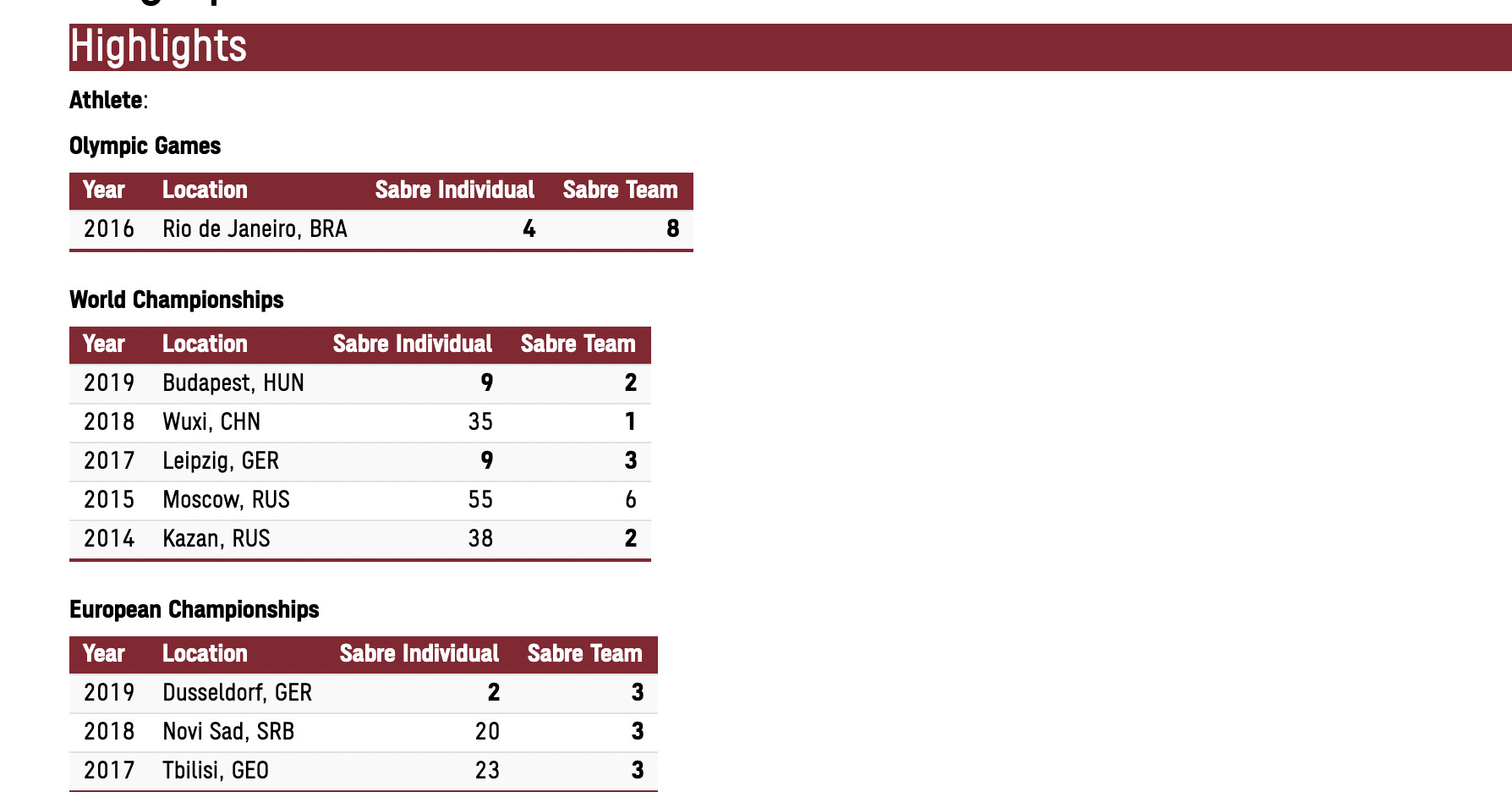
Task: Click the Athlete label
Action: tap(106, 100)
